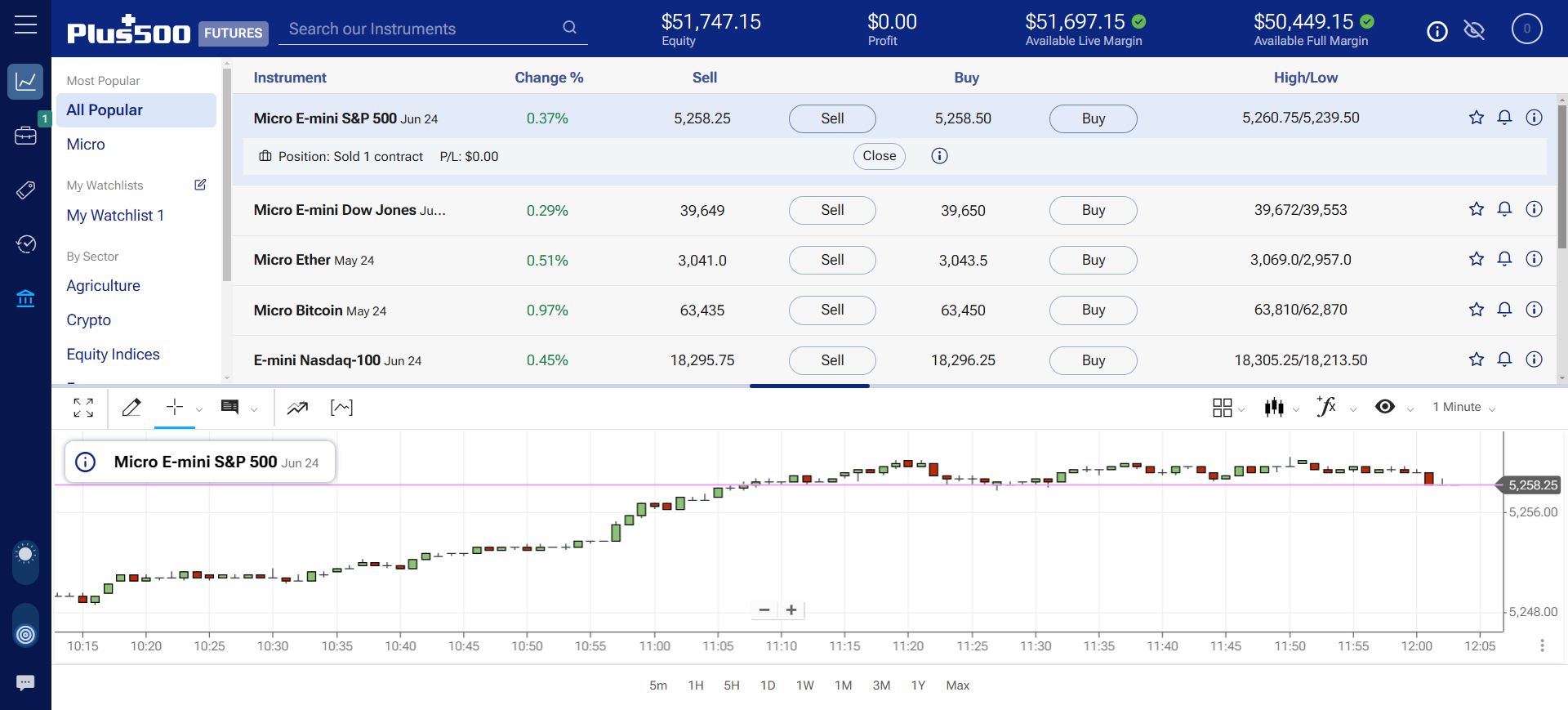Star the E-mini Nasdaq-100 instrument
The width and height of the screenshot is (1568, 710).
[1477, 359]
